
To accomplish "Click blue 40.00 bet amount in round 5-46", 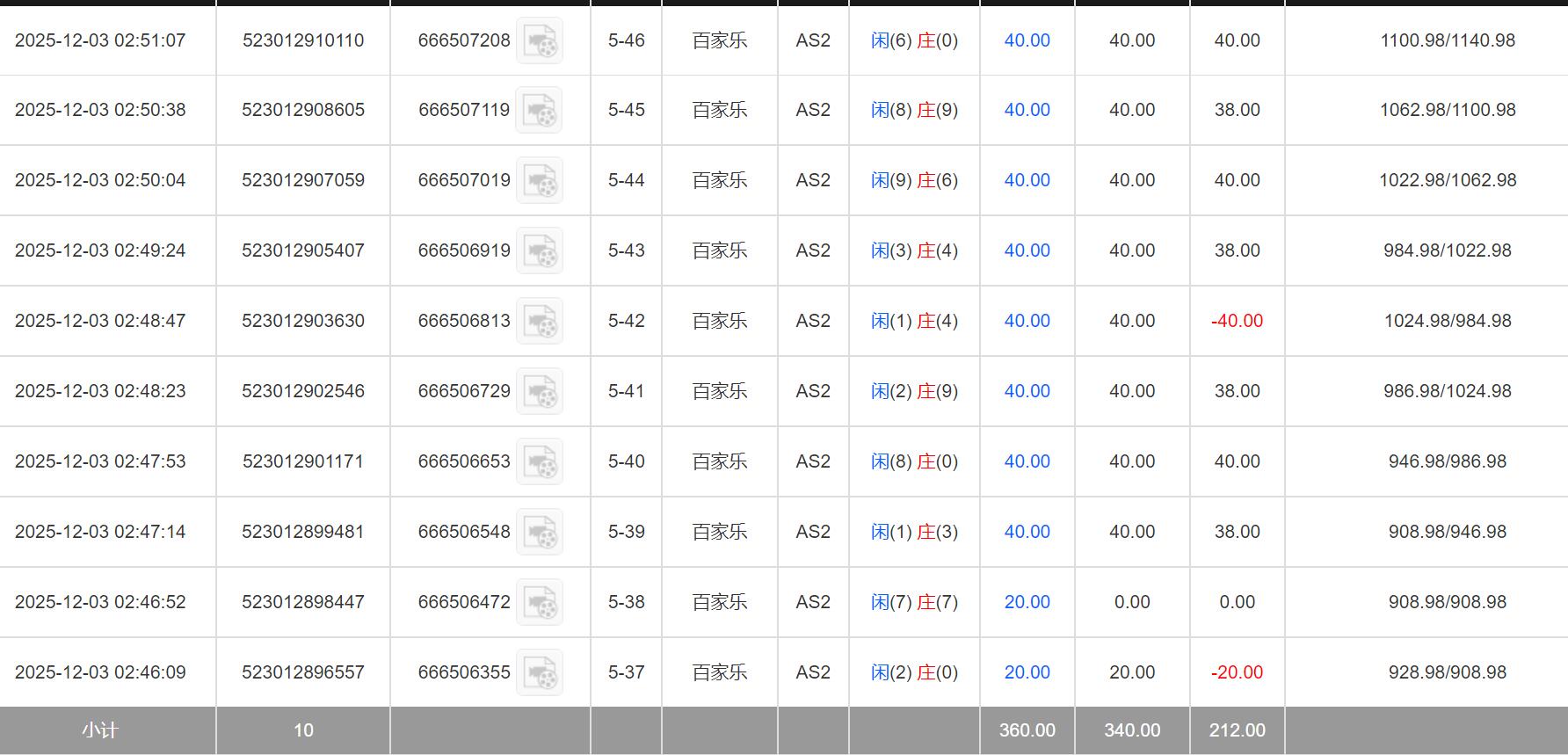I will pyautogui.click(x=1027, y=40).
